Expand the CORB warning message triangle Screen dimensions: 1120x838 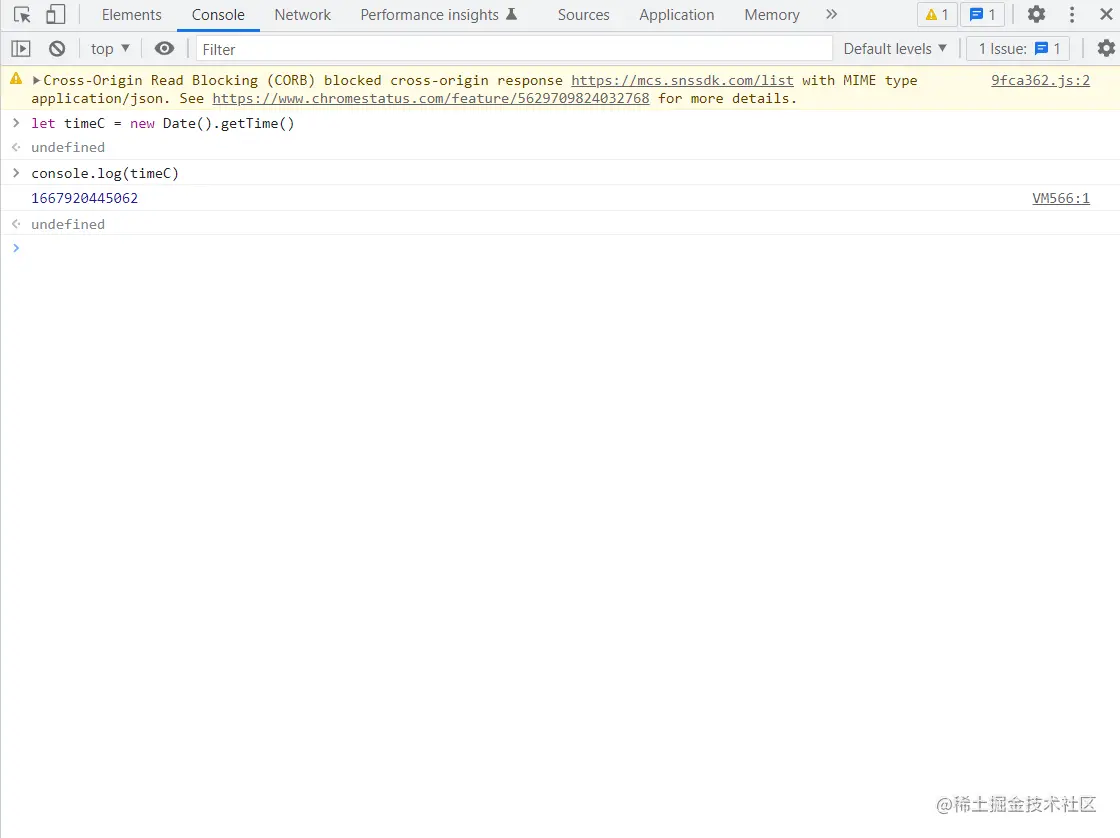coord(36,80)
